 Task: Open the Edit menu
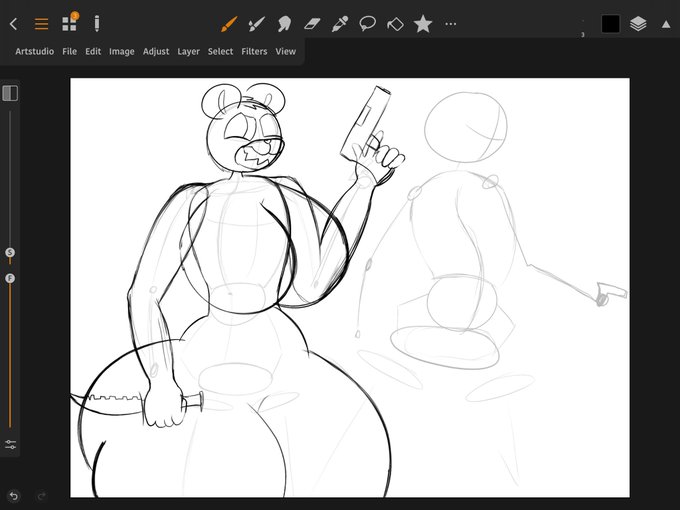[93, 51]
